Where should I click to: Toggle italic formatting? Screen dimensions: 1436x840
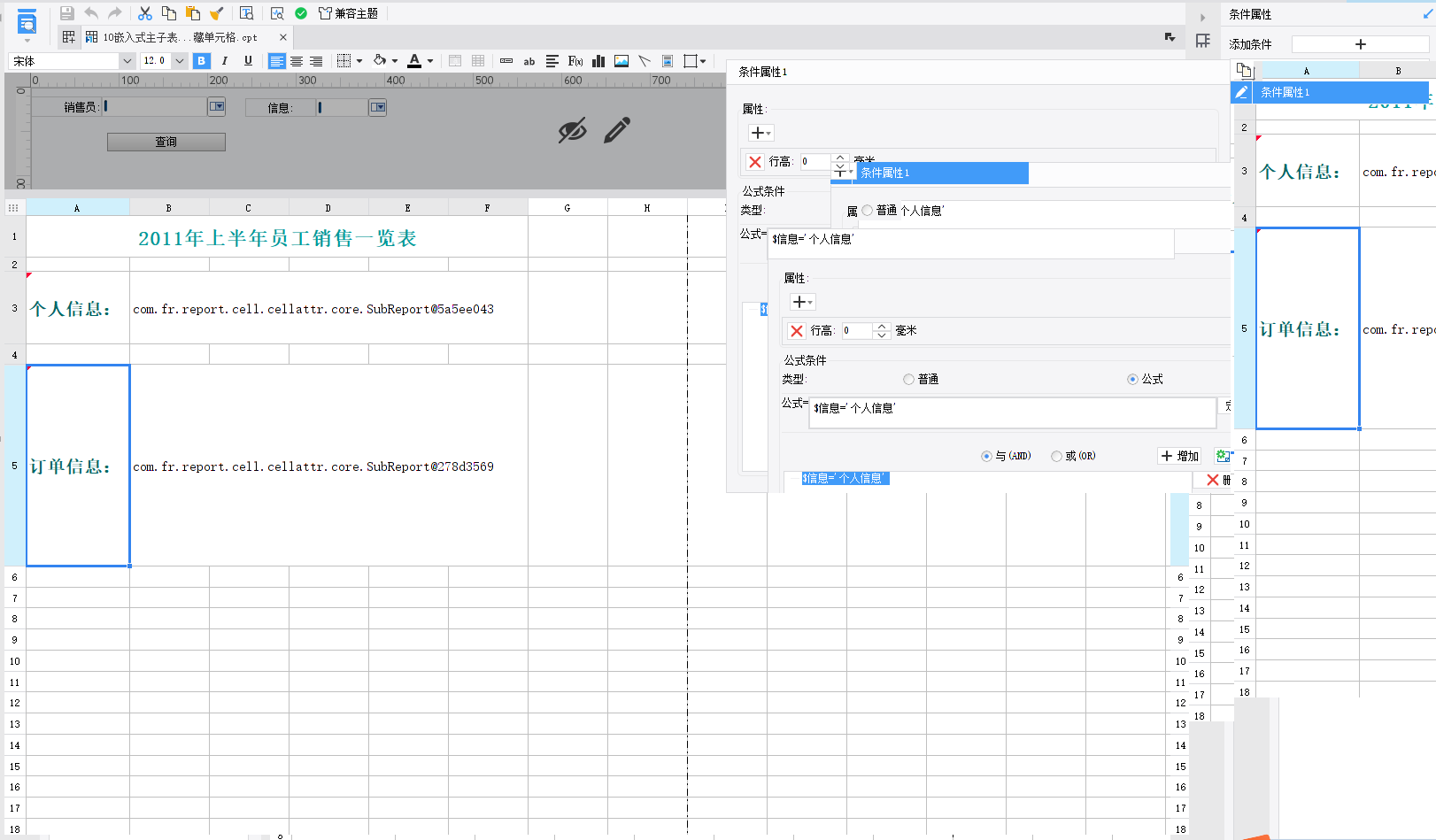coord(225,61)
